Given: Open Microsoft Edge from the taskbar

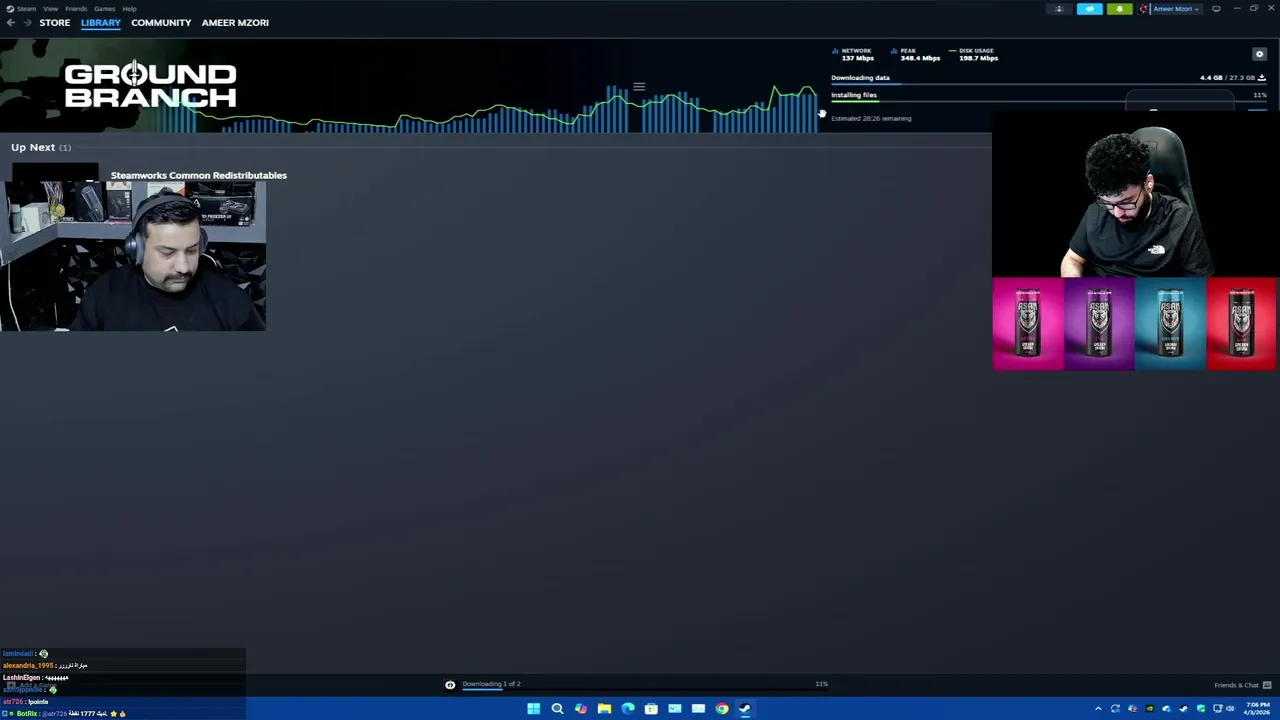Looking at the screenshot, I should click(628, 709).
